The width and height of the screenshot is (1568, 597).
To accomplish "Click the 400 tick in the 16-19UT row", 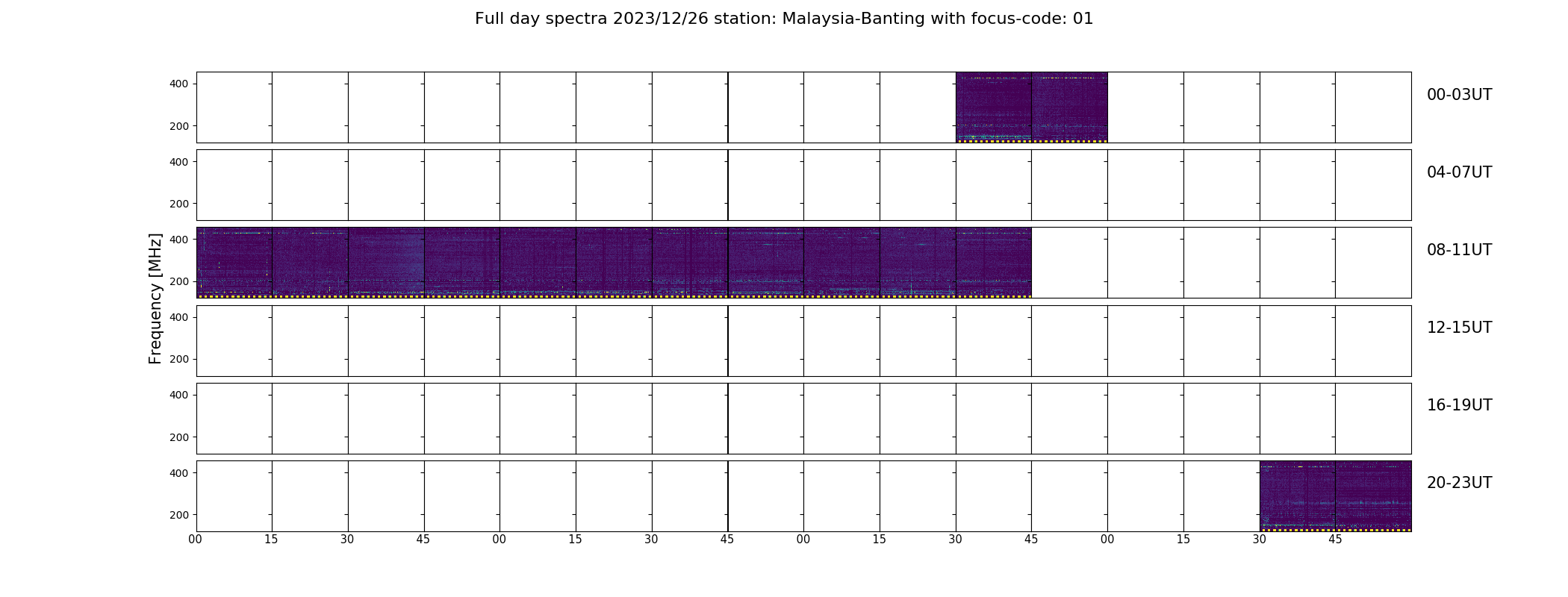I will coord(179,395).
